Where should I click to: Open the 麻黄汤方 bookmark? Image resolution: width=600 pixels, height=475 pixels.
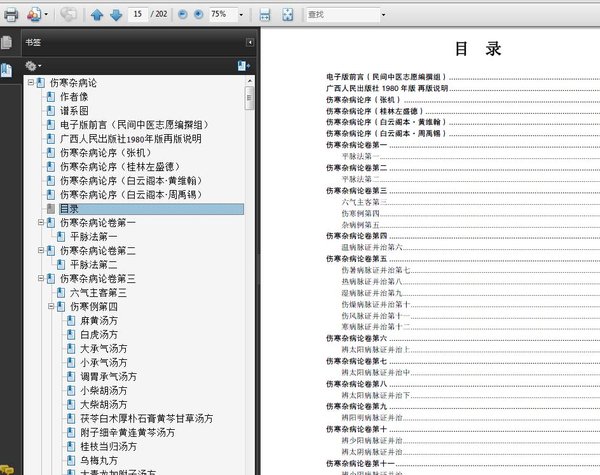click(99, 321)
